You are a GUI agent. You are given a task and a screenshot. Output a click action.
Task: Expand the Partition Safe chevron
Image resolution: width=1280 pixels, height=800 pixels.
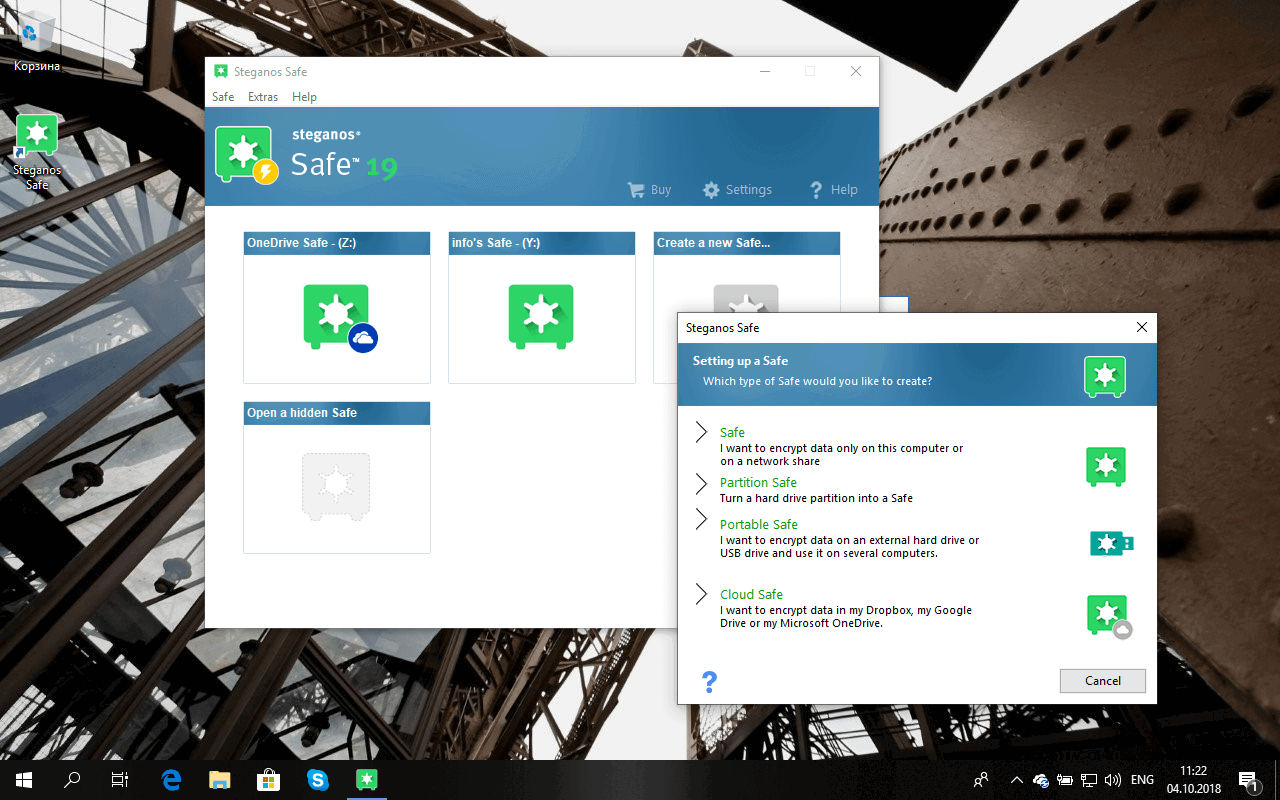(701, 483)
